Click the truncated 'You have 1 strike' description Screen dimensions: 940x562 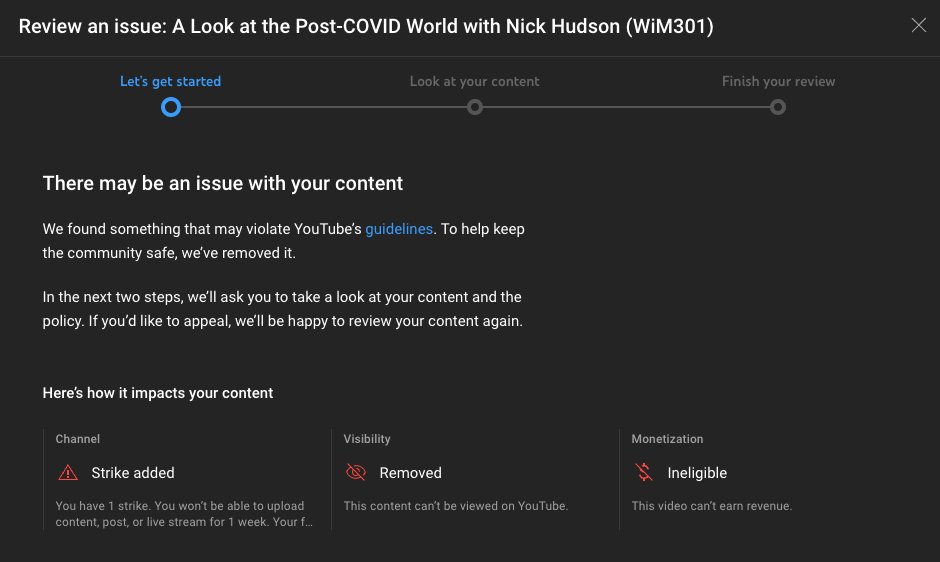[x=184, y=513]
